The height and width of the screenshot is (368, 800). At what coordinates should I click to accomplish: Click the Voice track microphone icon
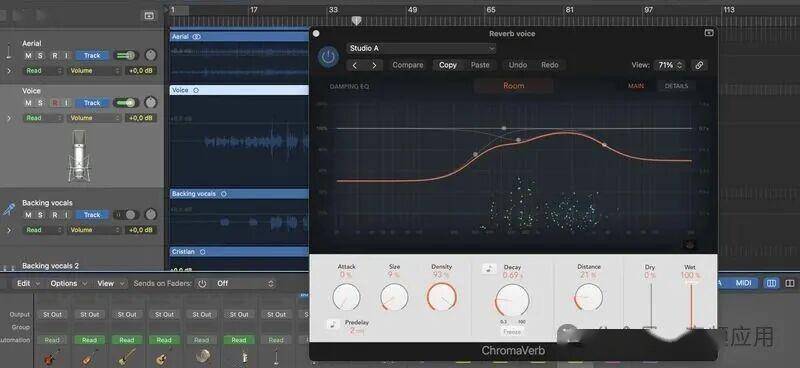[79, 156]
